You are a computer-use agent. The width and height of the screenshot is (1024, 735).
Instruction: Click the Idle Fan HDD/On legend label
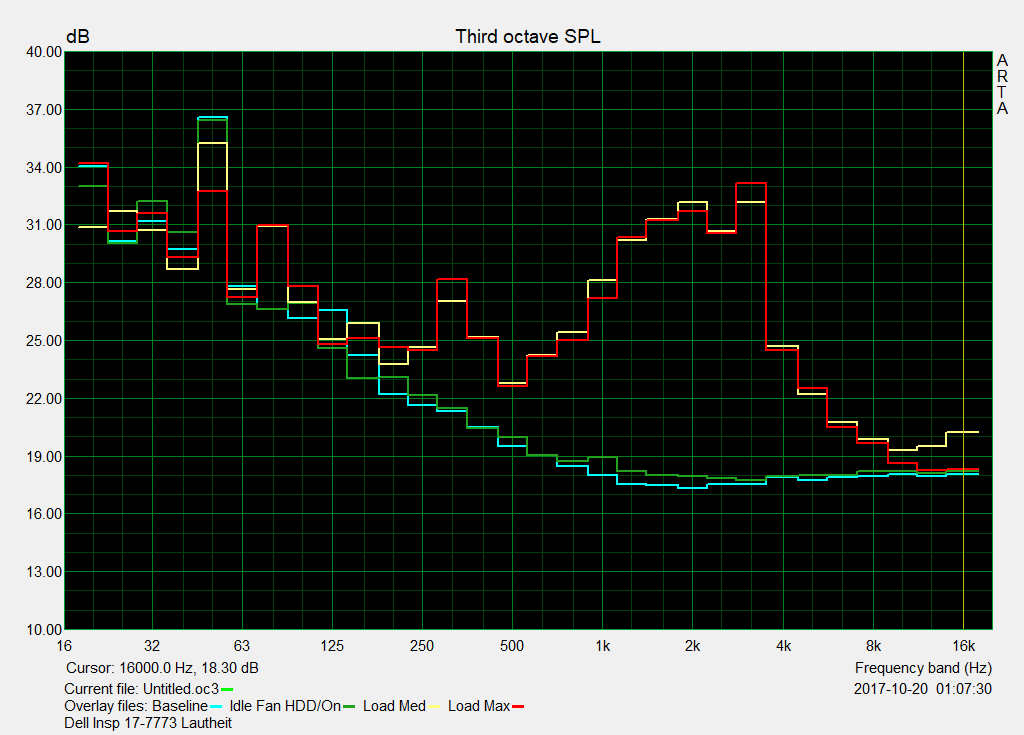[285, 706]
